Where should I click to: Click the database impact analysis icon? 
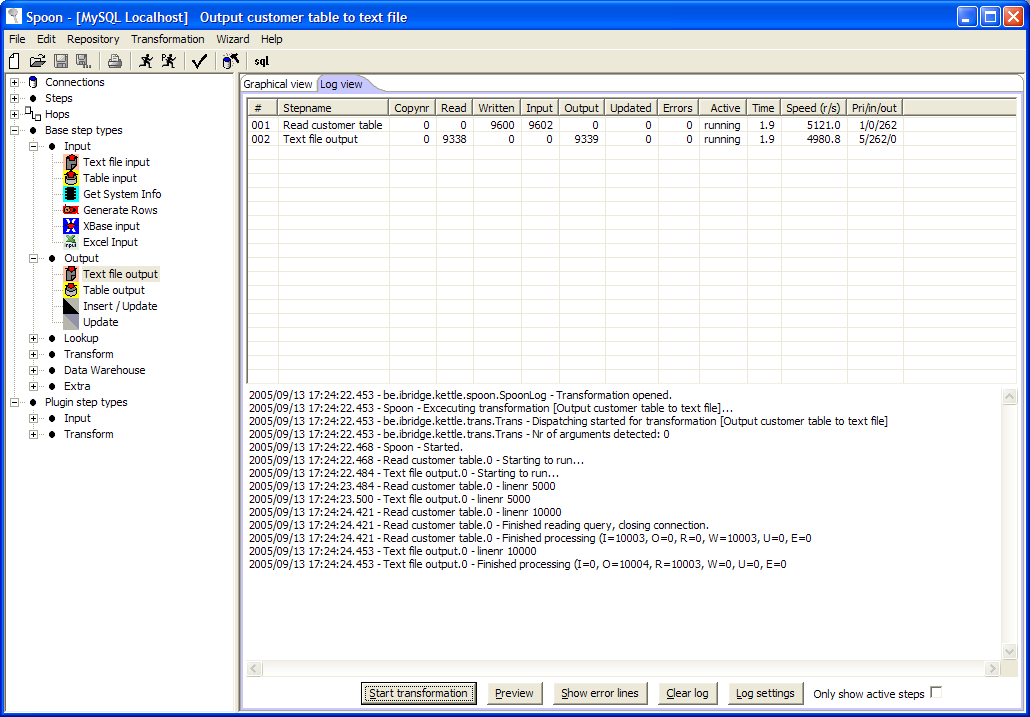230,61
